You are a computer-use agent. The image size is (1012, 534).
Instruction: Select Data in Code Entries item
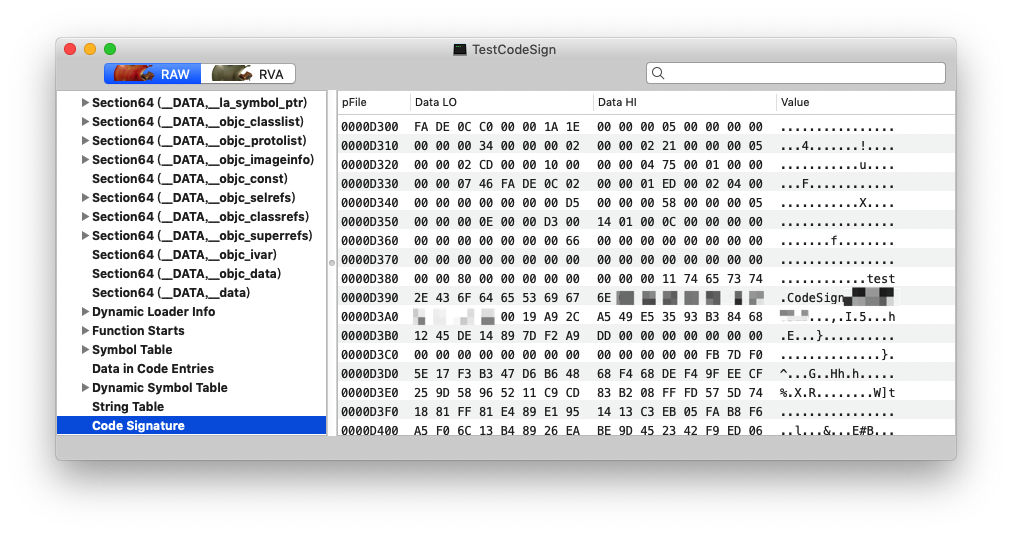point(192,369)
